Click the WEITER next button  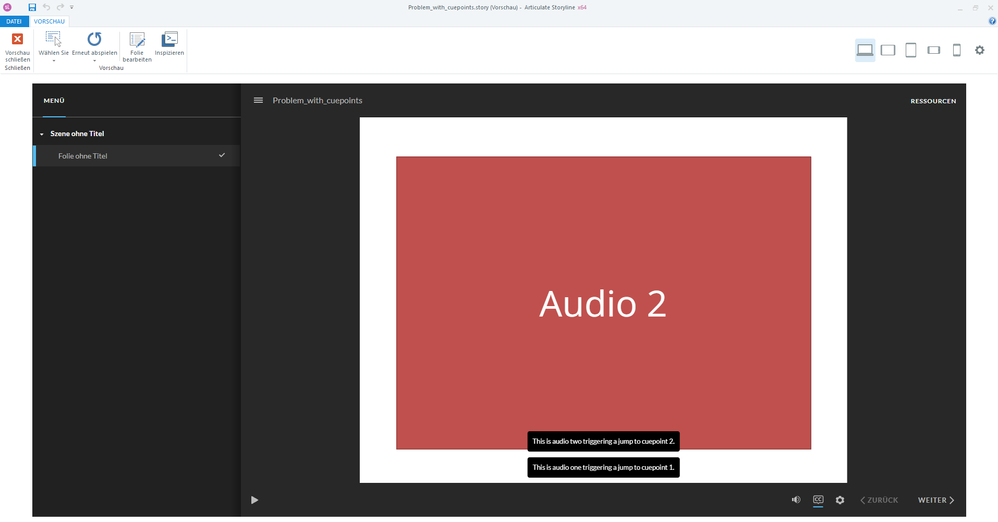(936, 500)
